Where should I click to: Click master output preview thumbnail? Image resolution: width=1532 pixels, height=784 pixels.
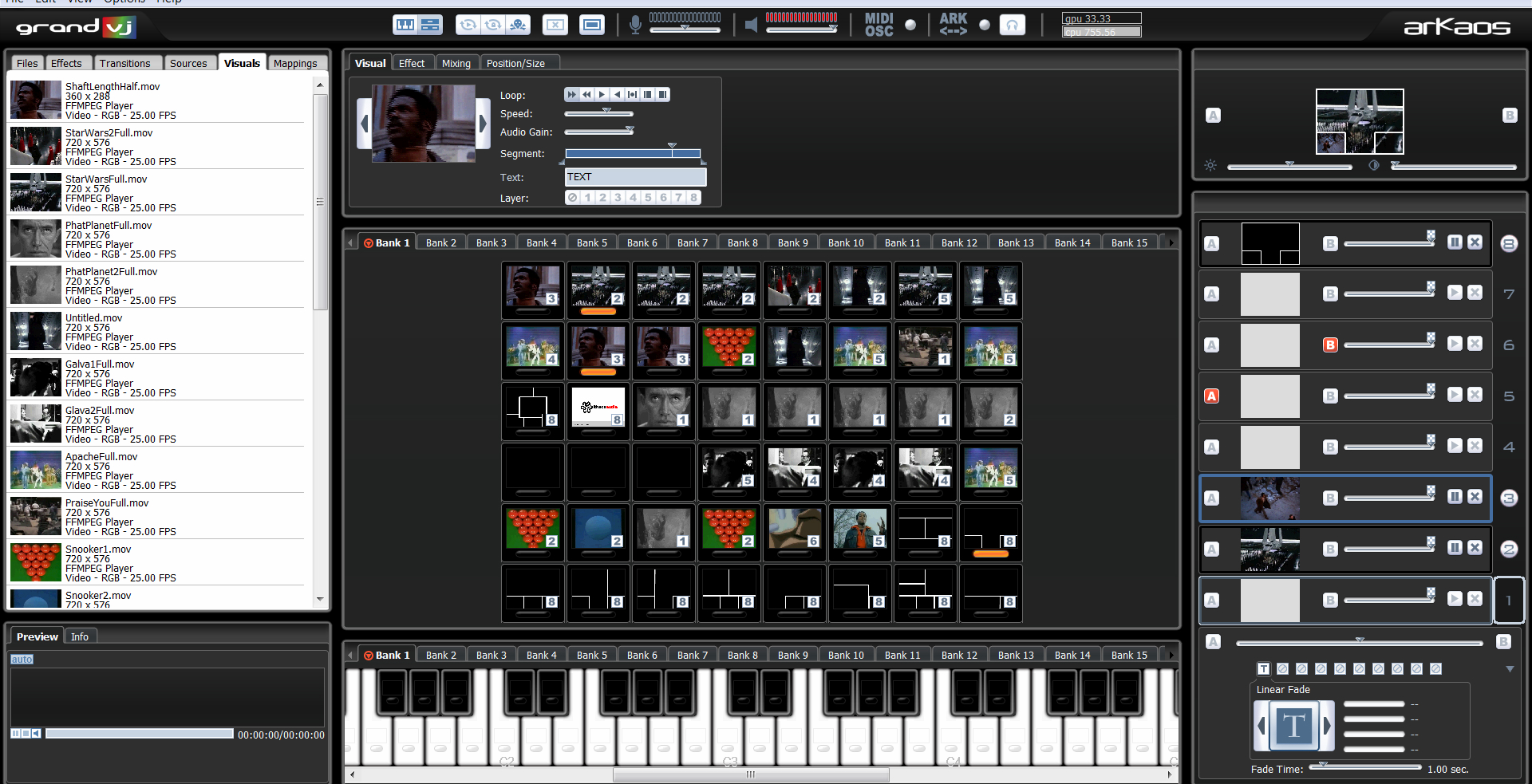pyautogui.click(x=1360, y=121)
